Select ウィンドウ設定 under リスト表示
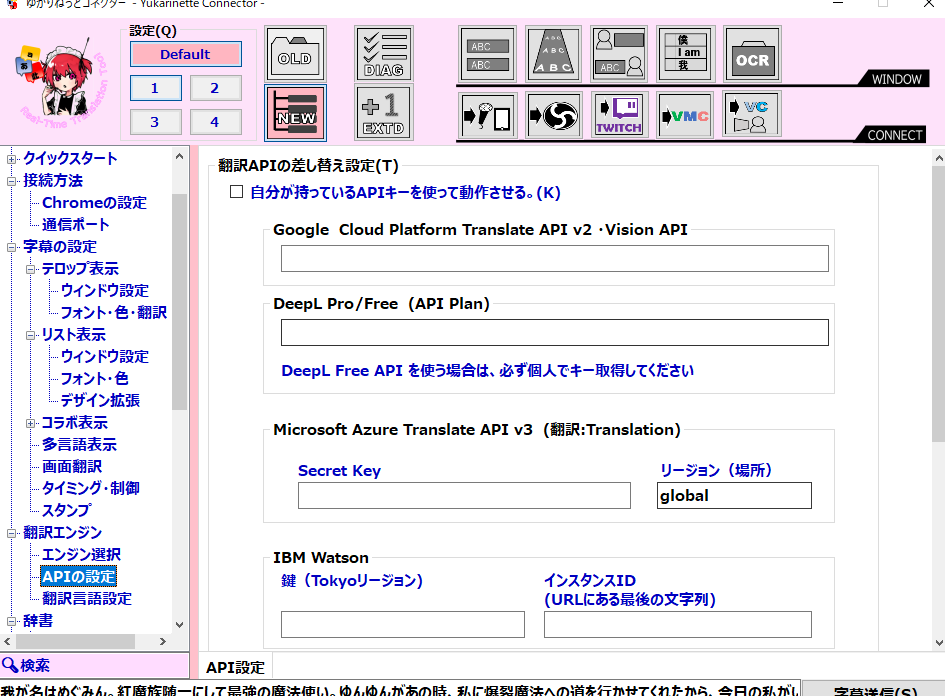 coord(104,357)
